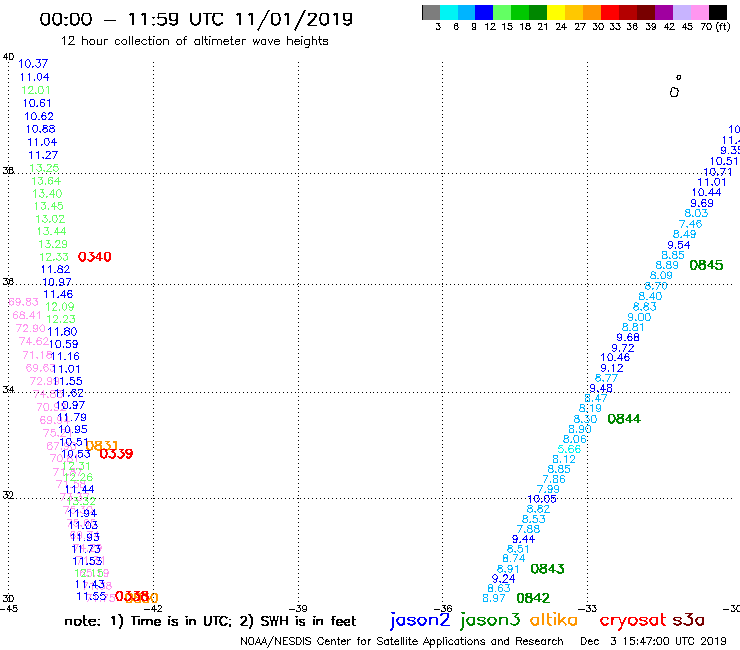Select the s3a satellite label
740x650 pixels.
[x=688, y=620]
